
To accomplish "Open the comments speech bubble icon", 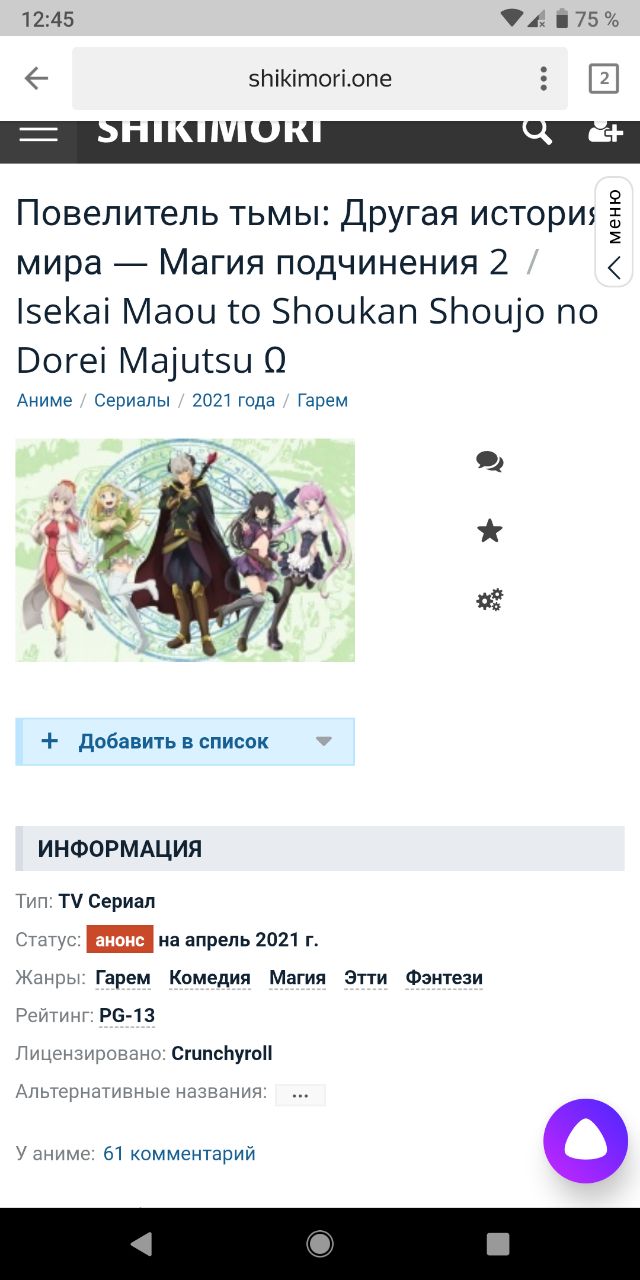I will tap(490, 461).
